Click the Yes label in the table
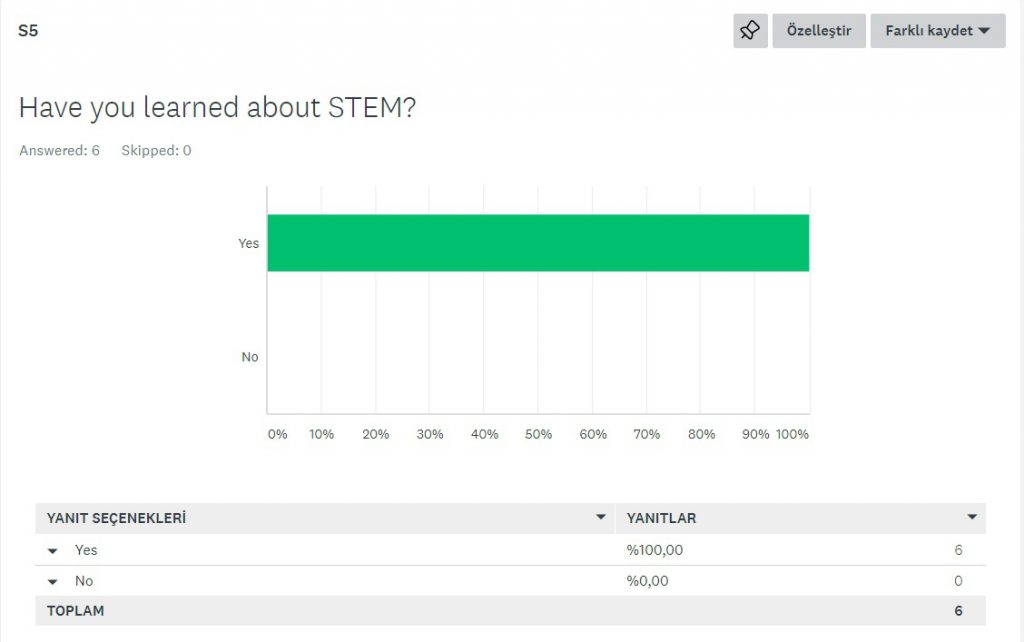 click(x=84, y=551)
